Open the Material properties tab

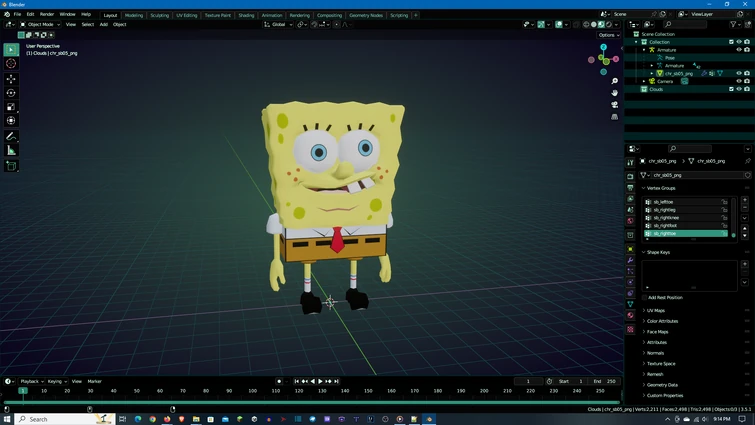click(x=630, y=315)
